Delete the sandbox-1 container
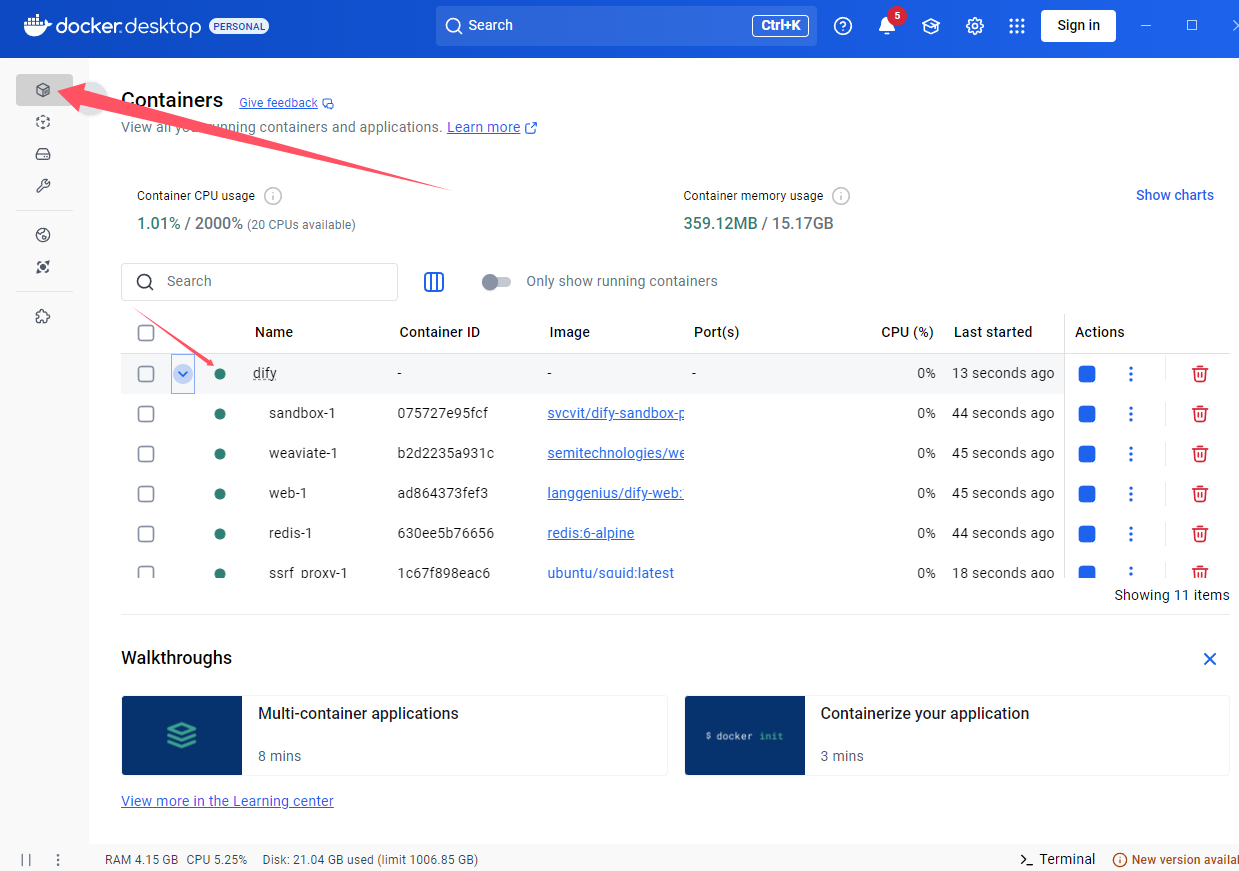1239x871 pixels. click(1200, 414)
